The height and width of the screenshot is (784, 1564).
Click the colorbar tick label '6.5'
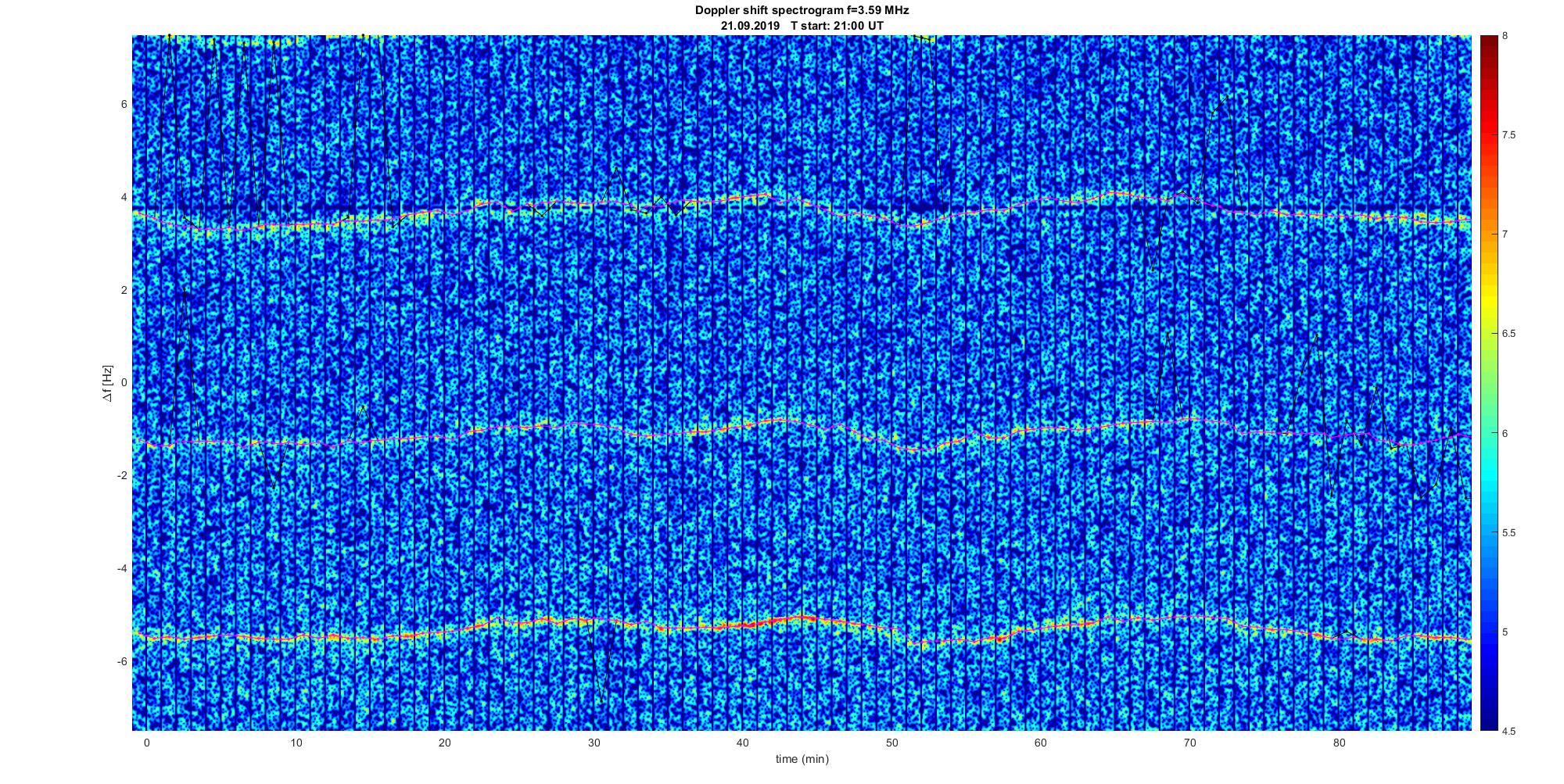point(1508,334)
